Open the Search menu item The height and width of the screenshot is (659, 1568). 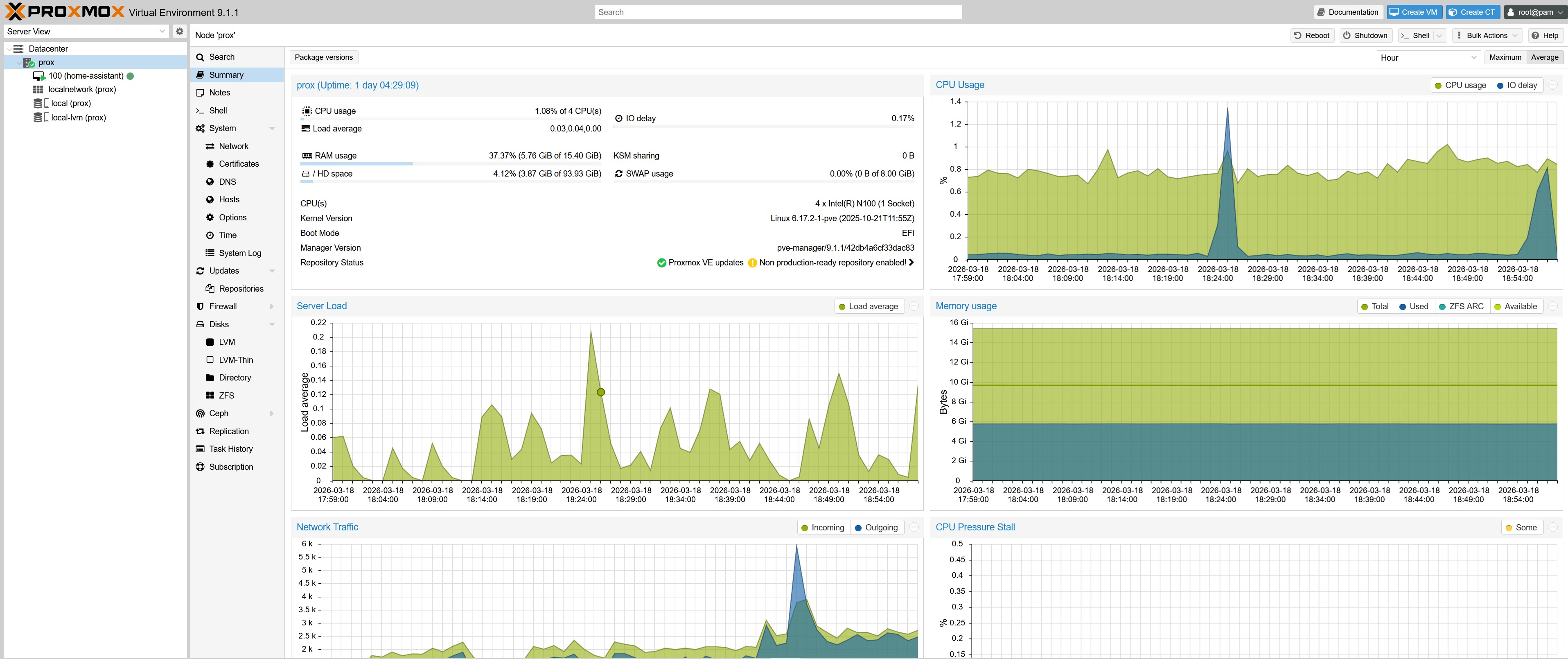click(237, 57)
